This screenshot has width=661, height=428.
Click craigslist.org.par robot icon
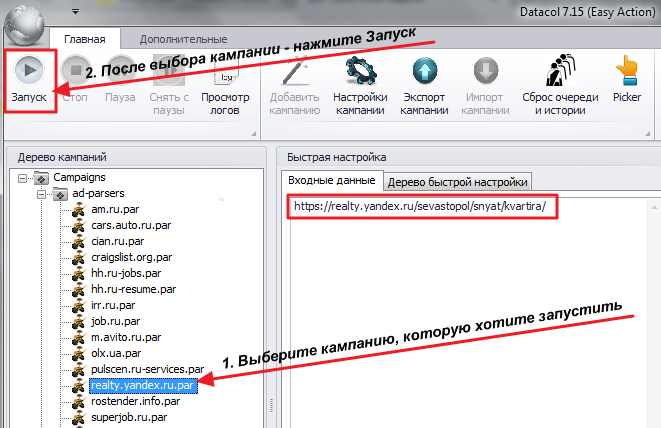tap(79, 258)
